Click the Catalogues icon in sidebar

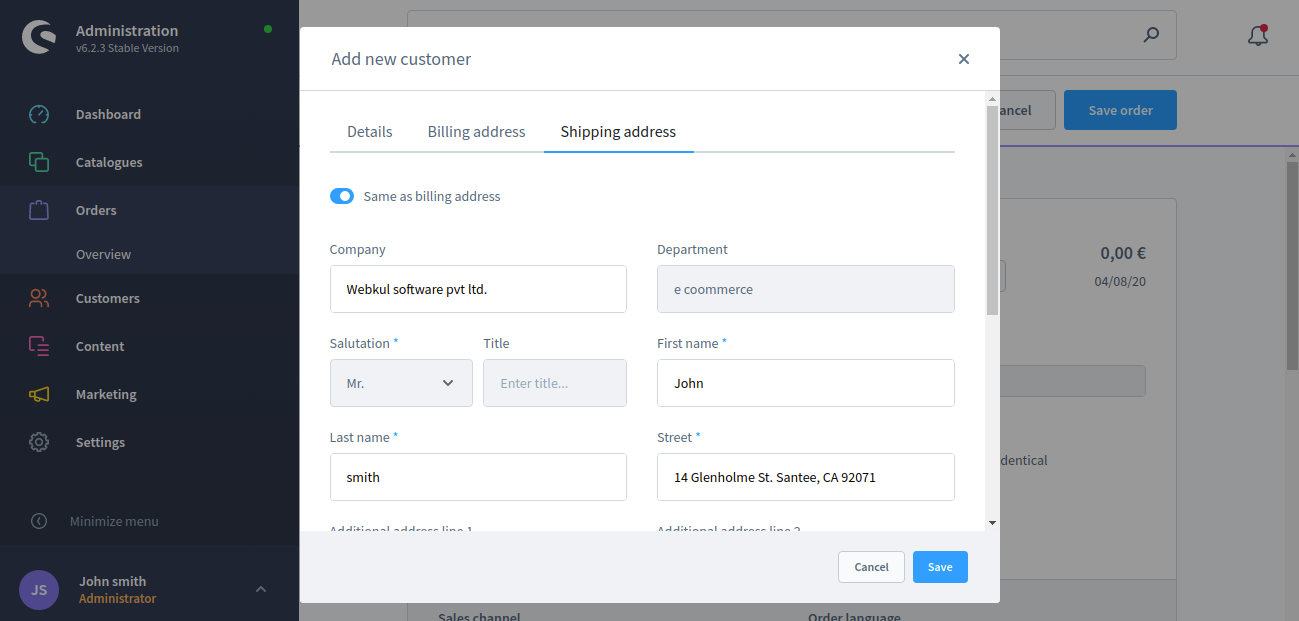[x=39, y=162]
